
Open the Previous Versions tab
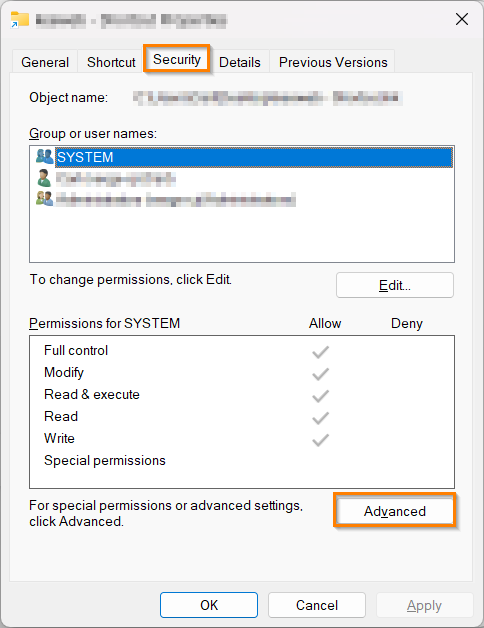[333, 62]
